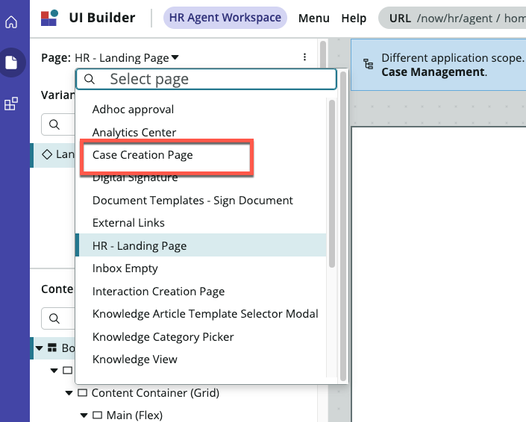Select Main (Flex) tree row
526x422 pixels.
[x=174, y=415]
